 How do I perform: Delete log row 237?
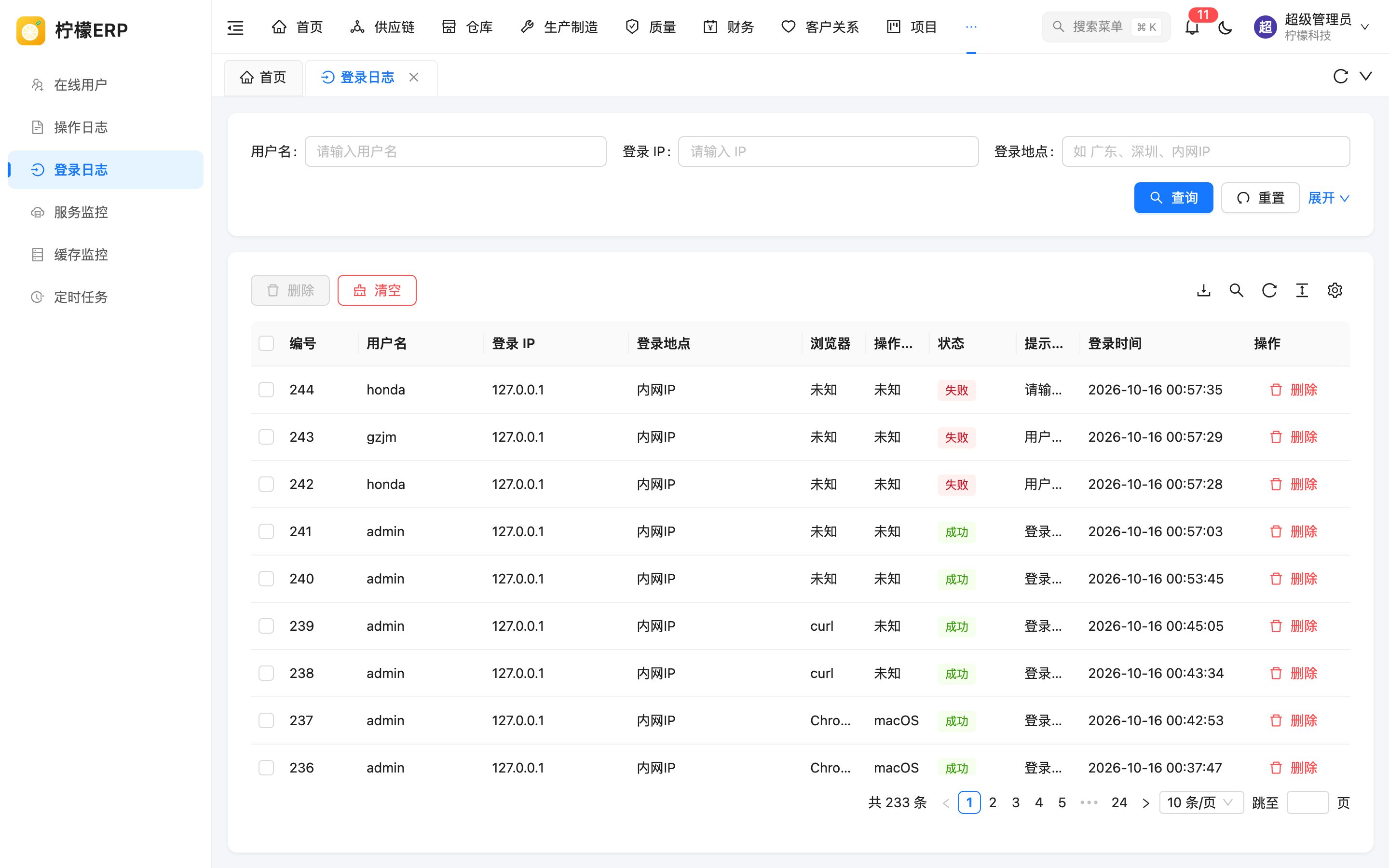click(x=1293, y=720)
